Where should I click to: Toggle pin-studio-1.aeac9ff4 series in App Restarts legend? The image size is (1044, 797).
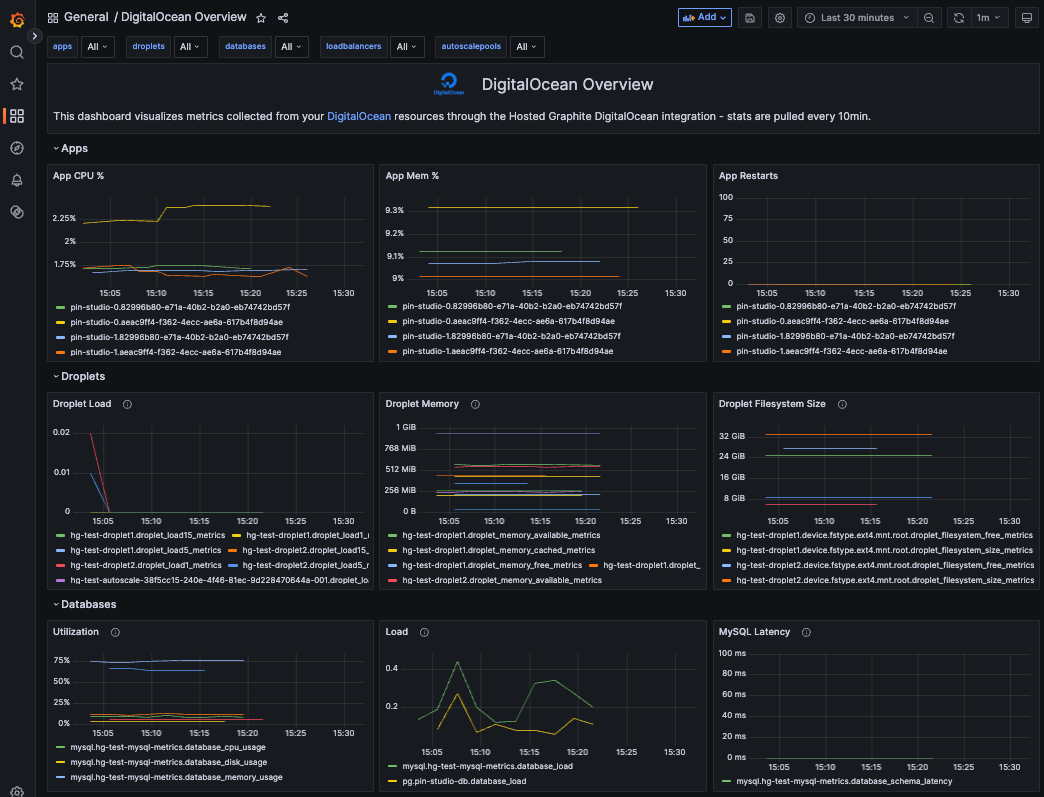pos(842,351)
